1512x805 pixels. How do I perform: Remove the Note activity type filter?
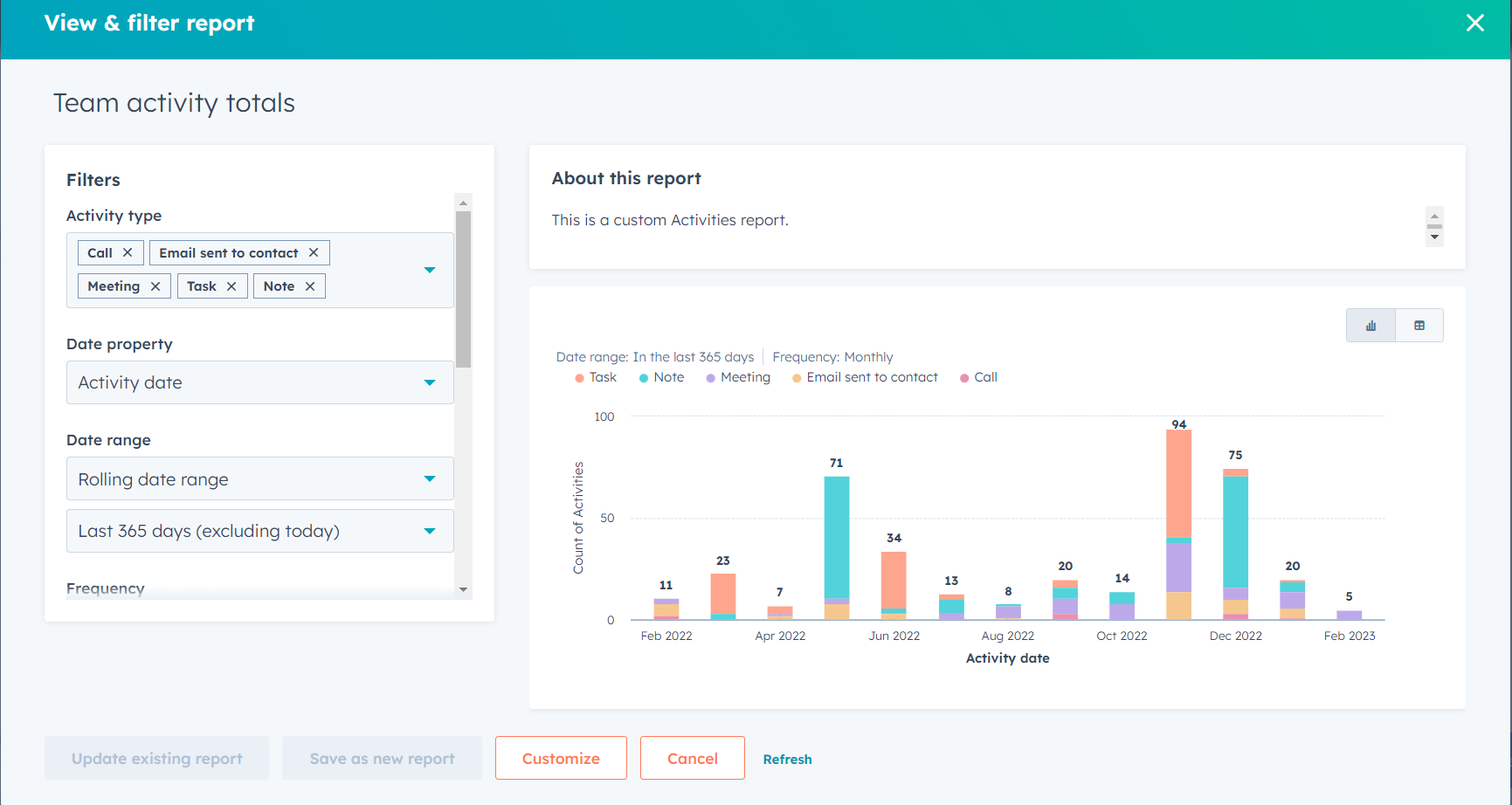pos(310,286)
